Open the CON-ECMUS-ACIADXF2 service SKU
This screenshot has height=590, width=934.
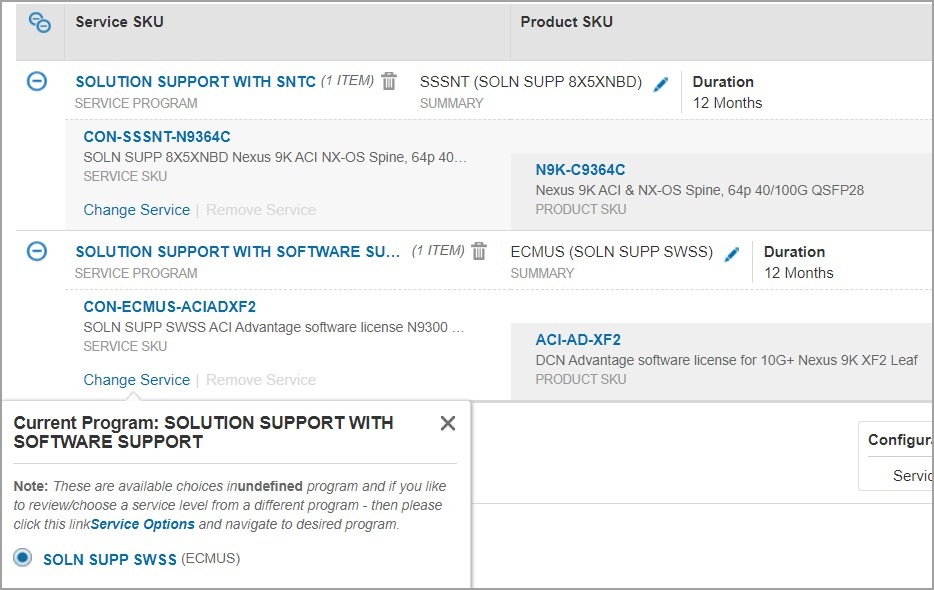[170, 307]
